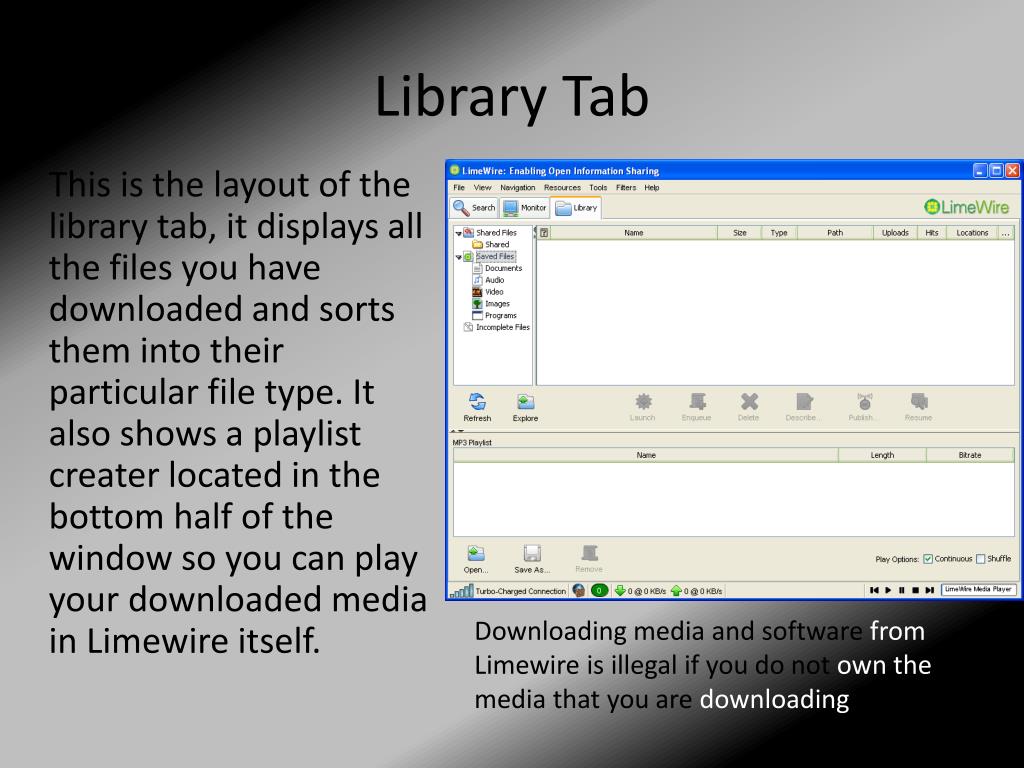
Task: Toggle the Continuous play checkbox
Action: [x=928, y=559]
